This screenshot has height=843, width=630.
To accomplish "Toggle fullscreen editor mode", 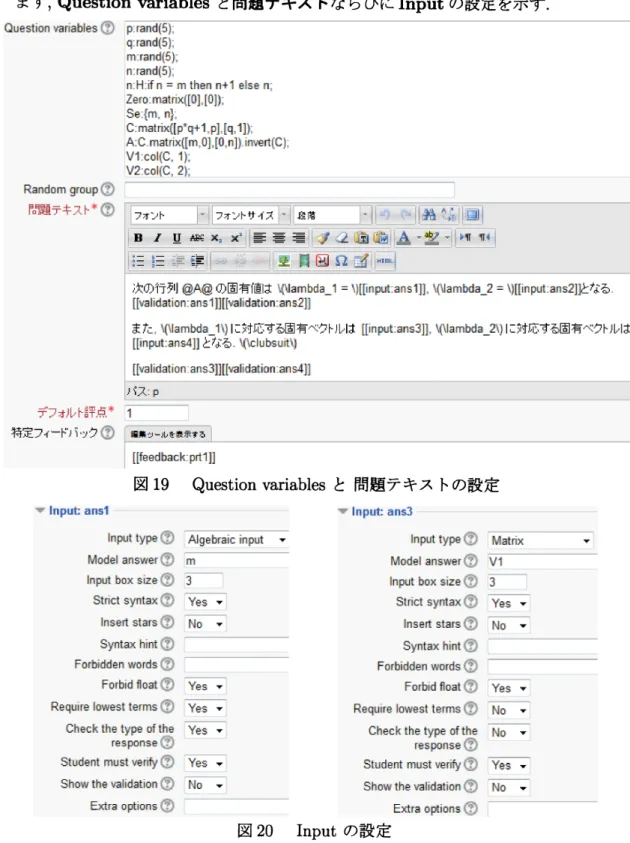I will (472, 215).
